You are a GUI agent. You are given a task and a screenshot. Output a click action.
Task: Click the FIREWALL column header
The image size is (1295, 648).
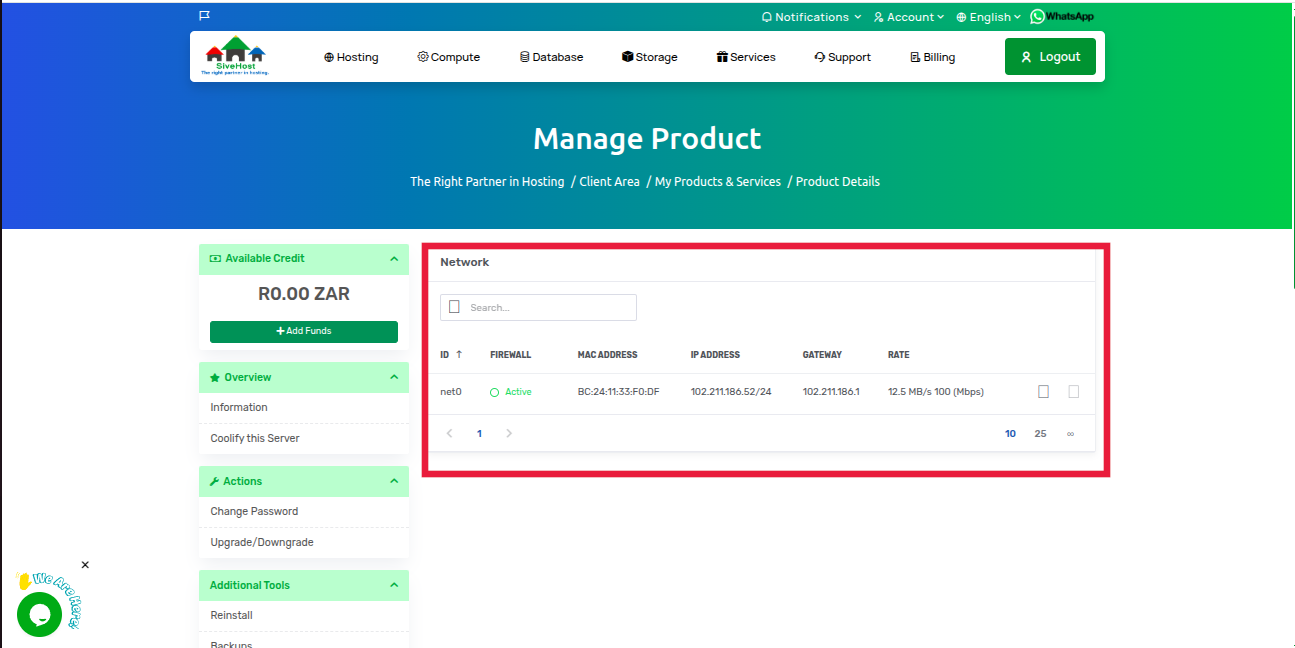[x=510, y=355]
